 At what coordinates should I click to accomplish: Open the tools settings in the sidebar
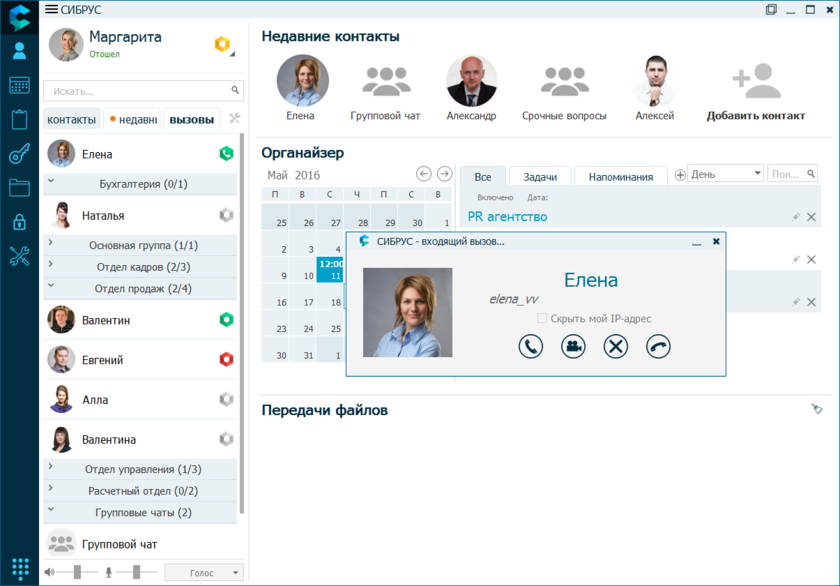click(x=19, y=256)
